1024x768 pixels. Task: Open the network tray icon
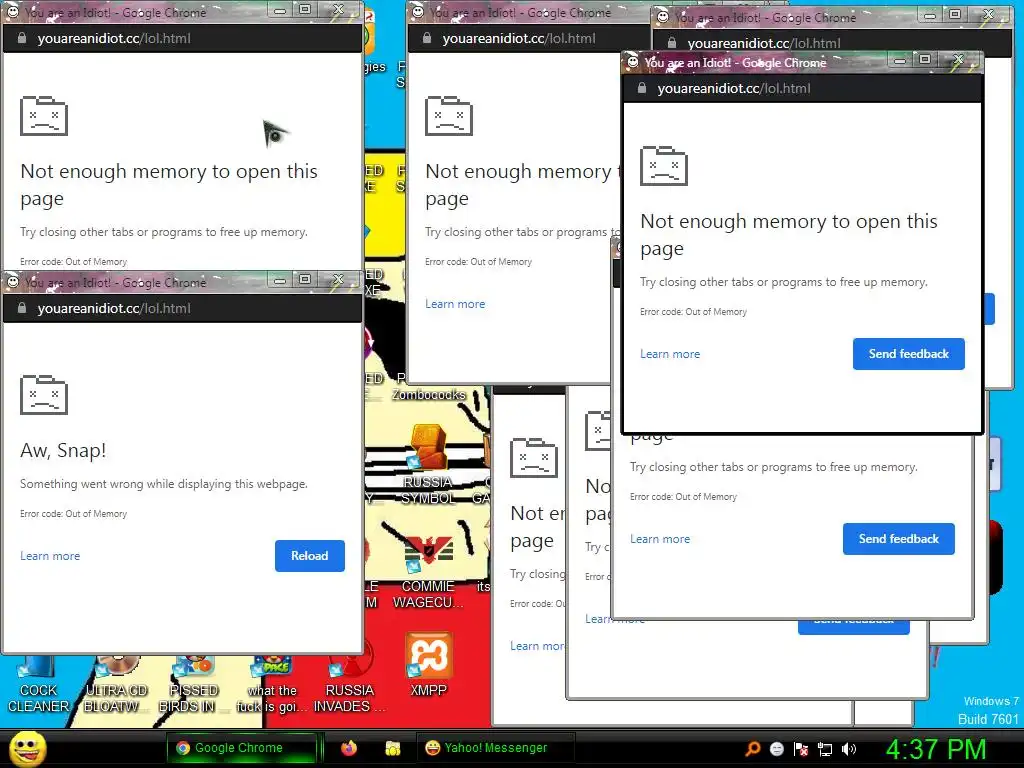pyautogui.click(x=825, y=749)
